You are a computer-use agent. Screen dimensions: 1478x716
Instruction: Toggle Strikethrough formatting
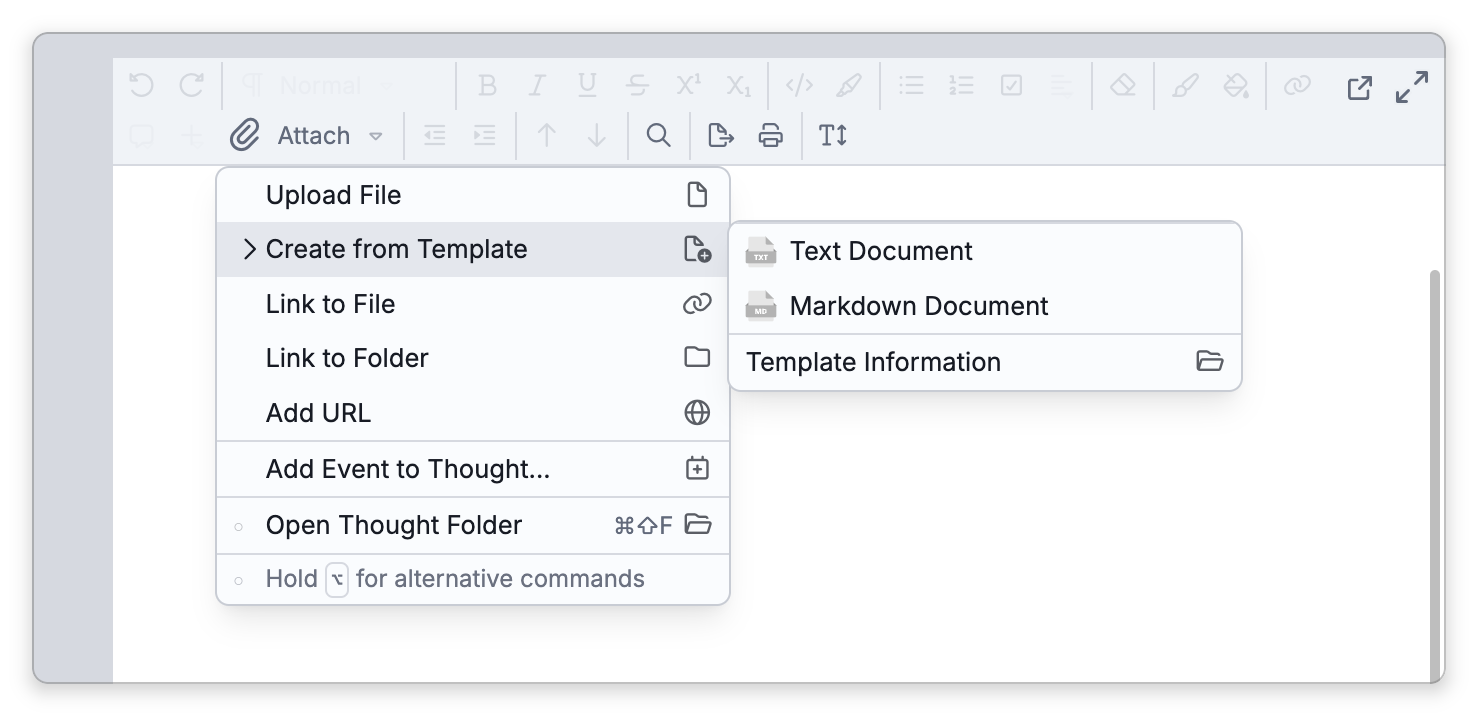[x=637, y=86]
